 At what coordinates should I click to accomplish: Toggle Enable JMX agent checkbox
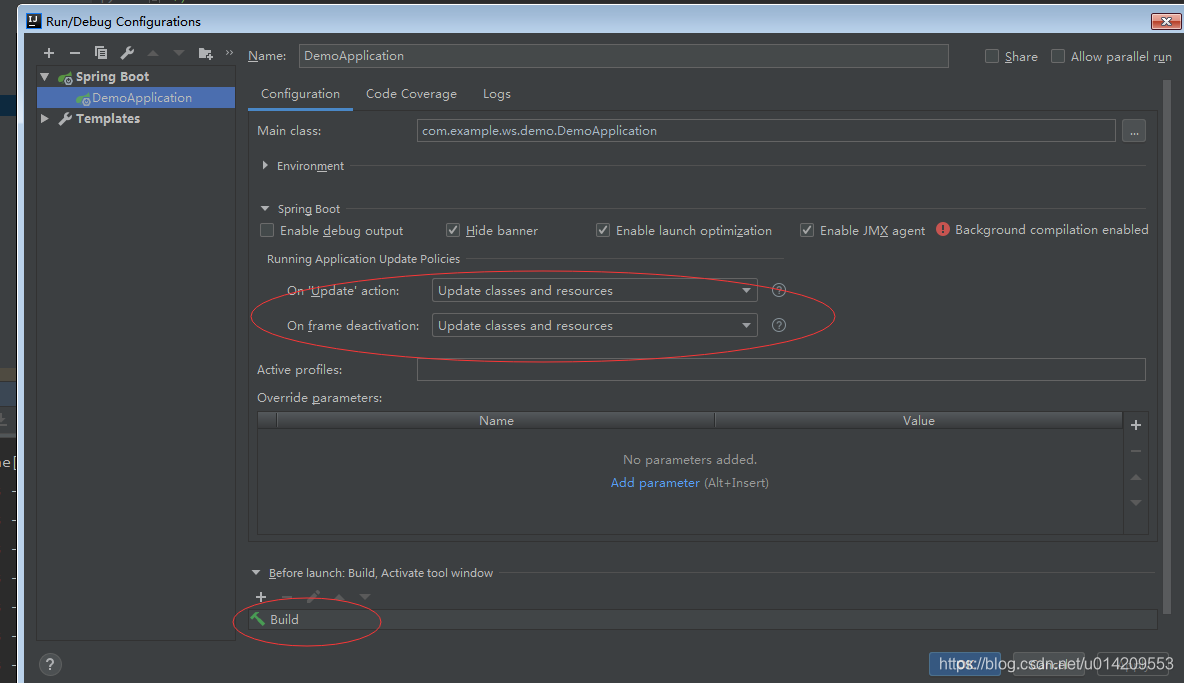coord(807,230)
